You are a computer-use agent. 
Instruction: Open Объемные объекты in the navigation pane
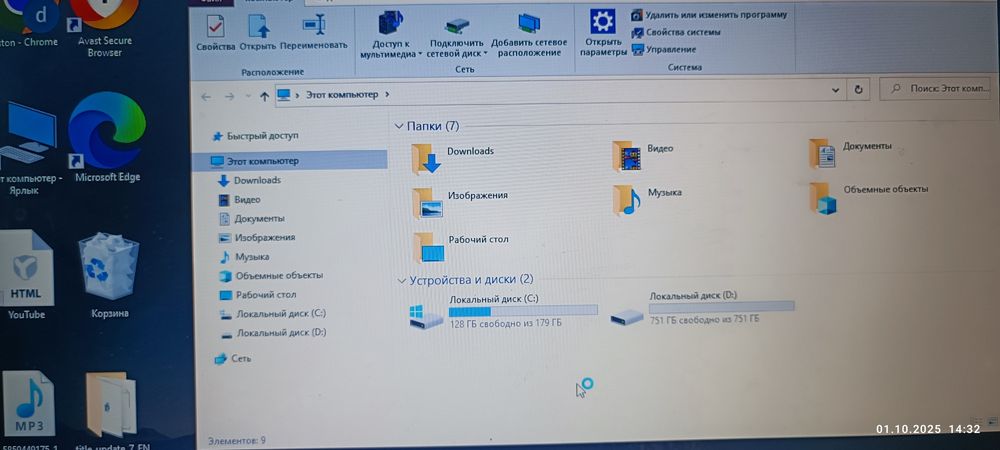tap(270, 275)
